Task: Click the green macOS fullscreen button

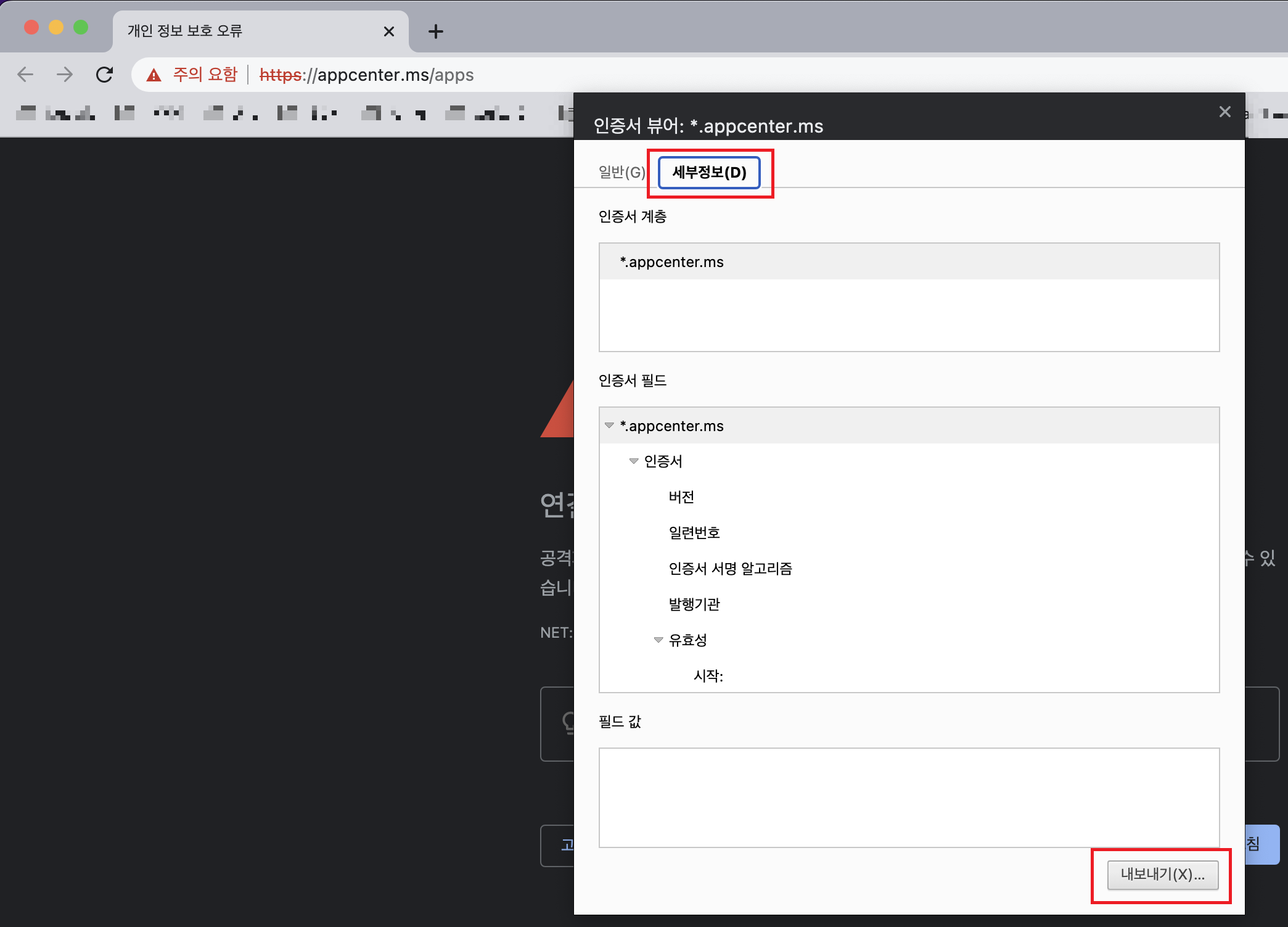Action: [81, 28]
